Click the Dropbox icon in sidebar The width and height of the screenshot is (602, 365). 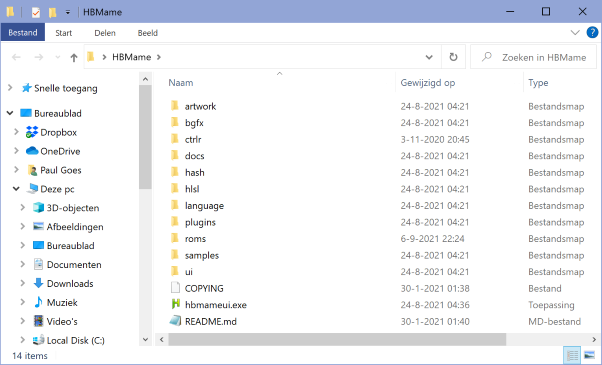(x=32, y=132)
